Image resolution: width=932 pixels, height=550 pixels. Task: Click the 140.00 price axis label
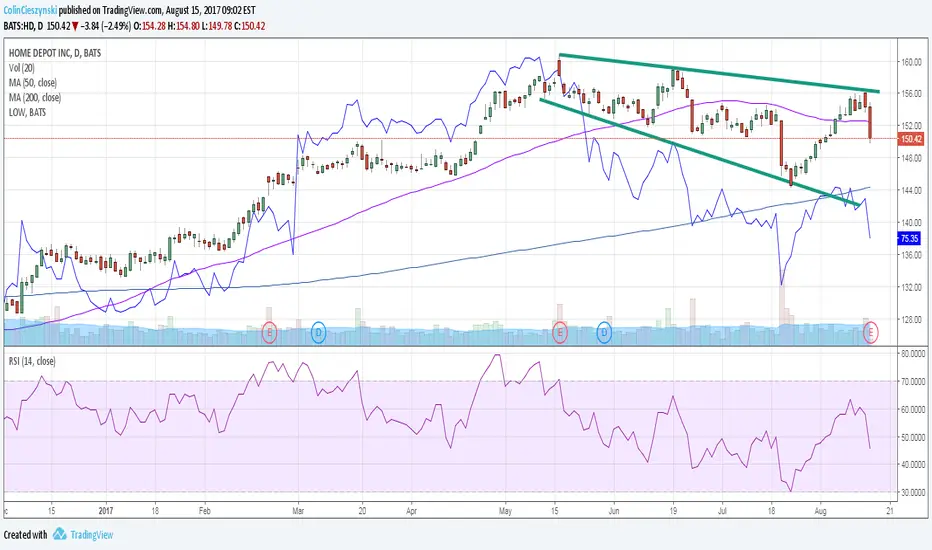[x=911, y=222]
